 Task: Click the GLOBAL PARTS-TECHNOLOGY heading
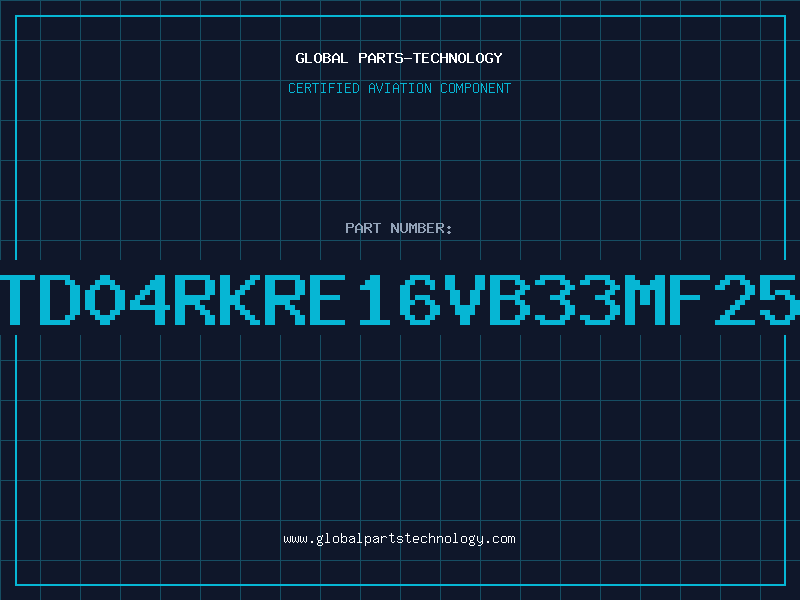pos(399,58)
